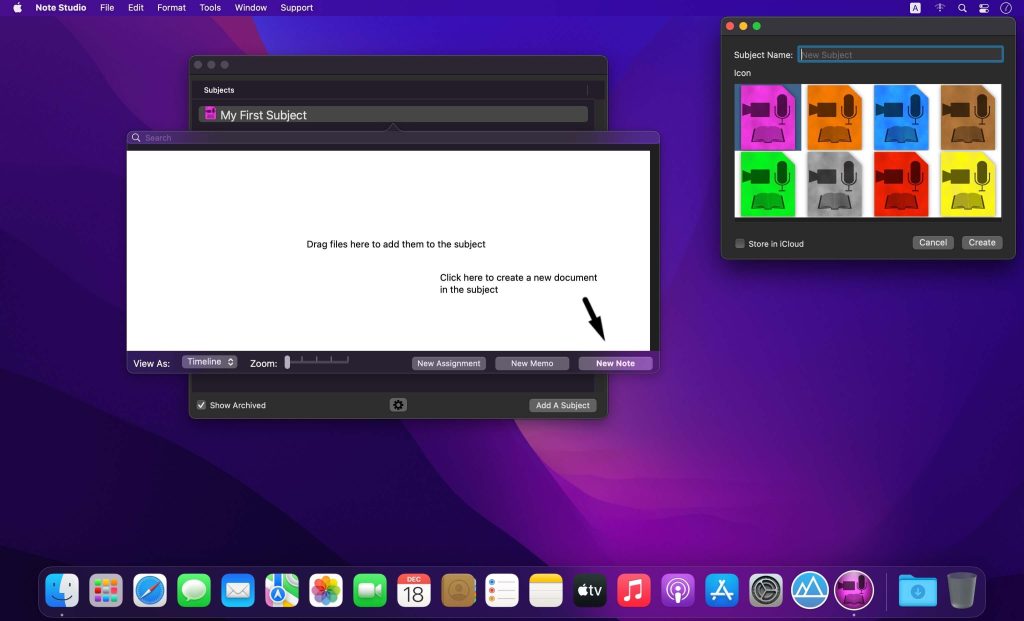Choose the green subject icon
Viewport: 1024px width, 621px height.
coord(767,183)
